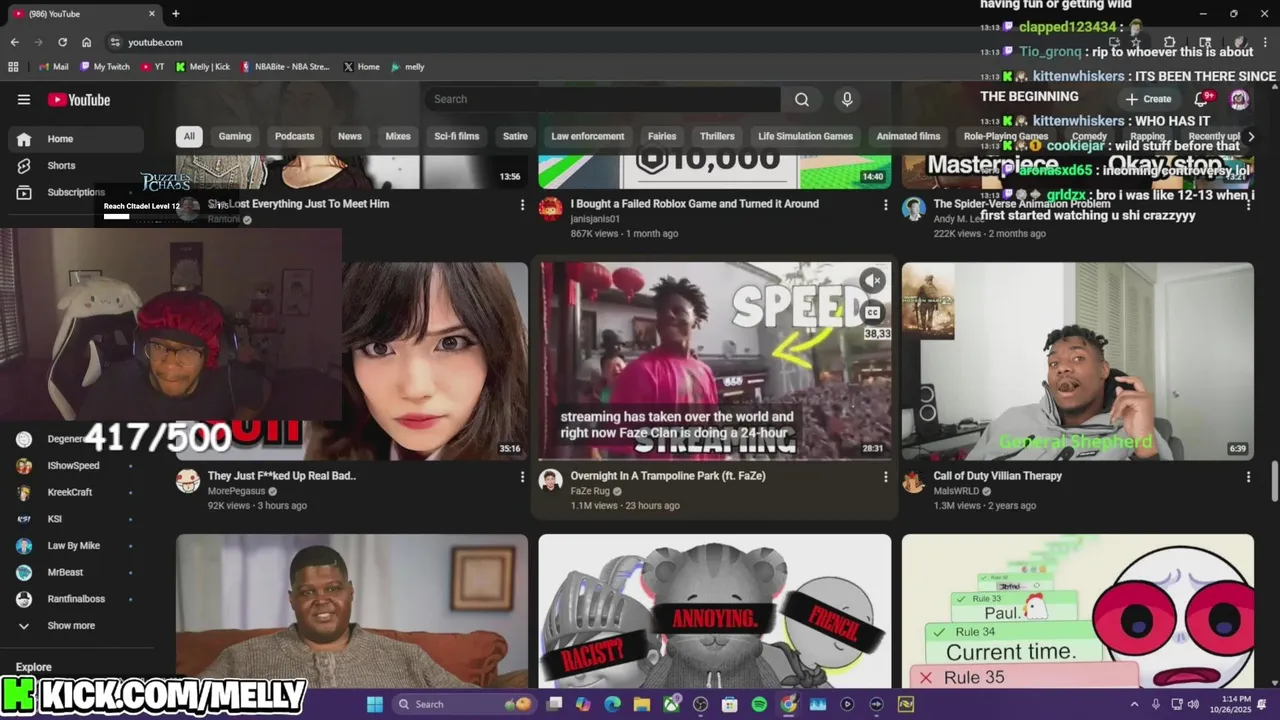
Task: Open Rule 35 Current time video thumbnail
Action: [1077, 611]
